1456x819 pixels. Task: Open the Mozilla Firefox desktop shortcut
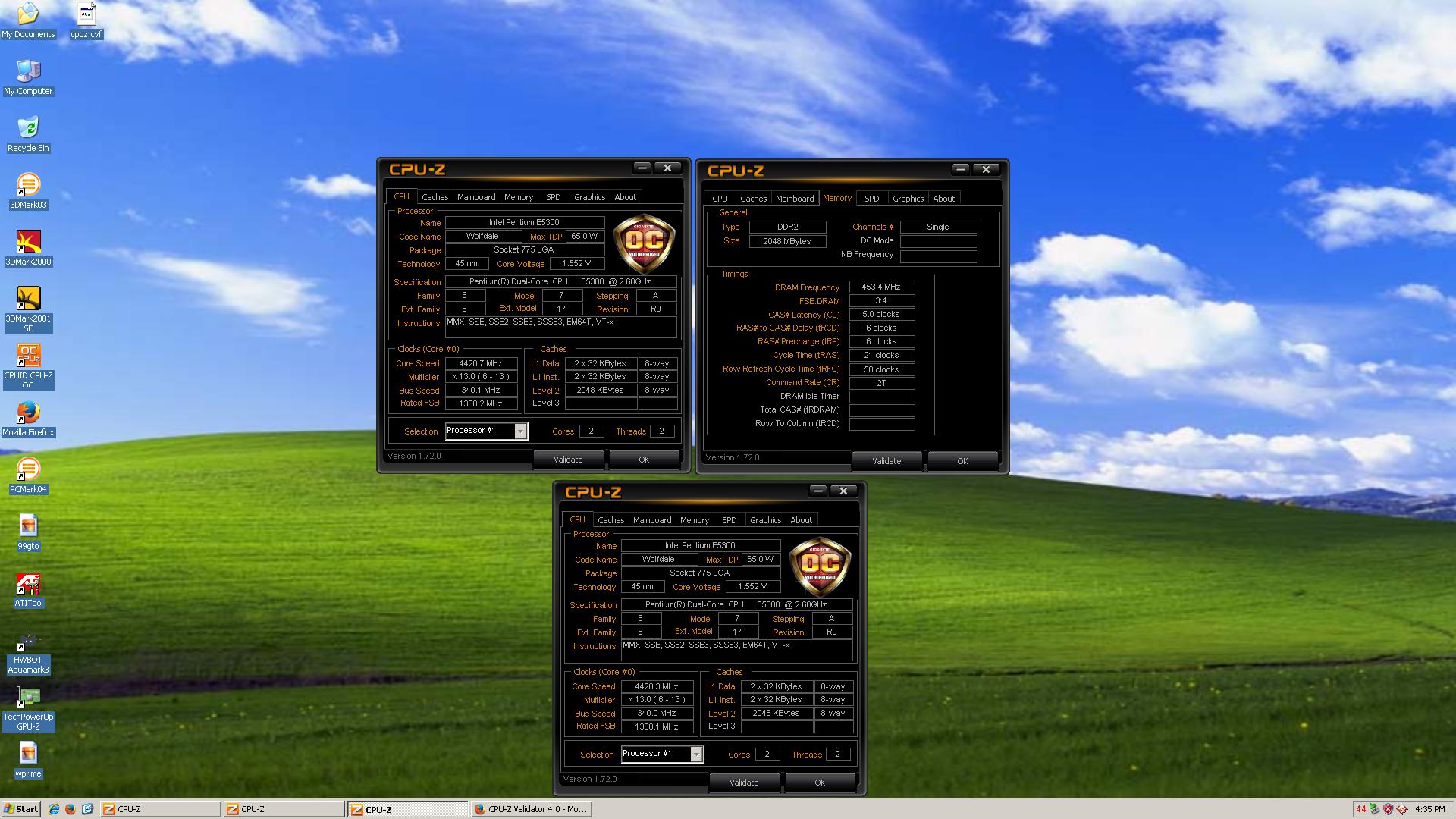tap(28, 419)
